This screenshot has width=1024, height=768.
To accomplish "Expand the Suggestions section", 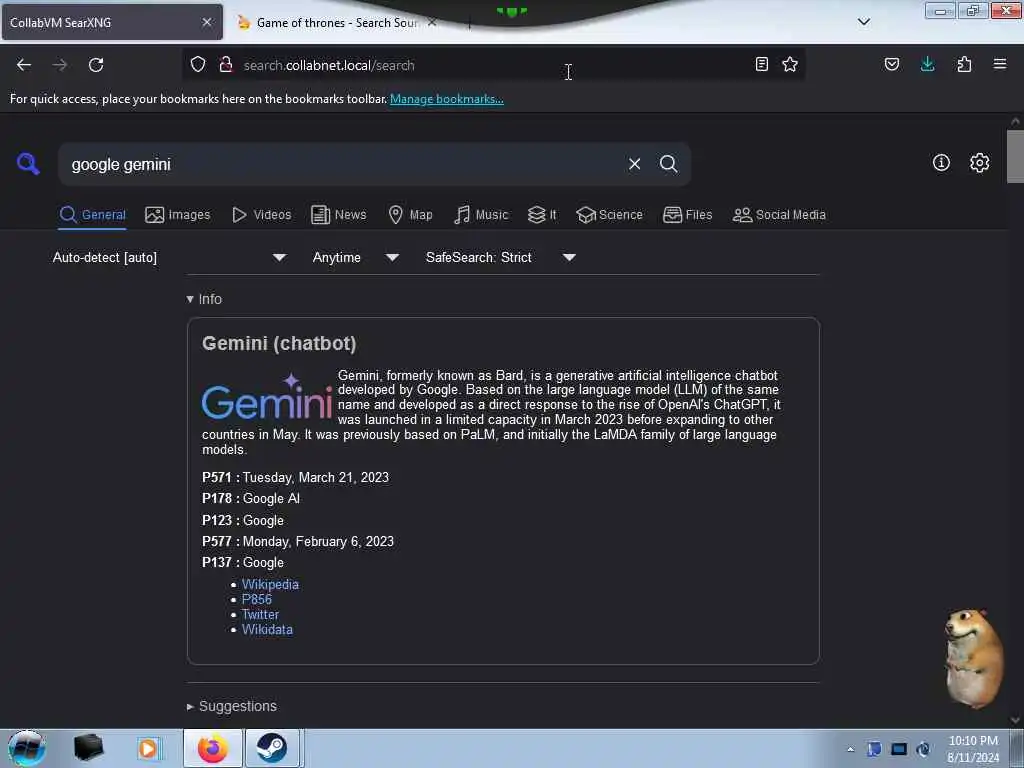I will pos(231,706).
